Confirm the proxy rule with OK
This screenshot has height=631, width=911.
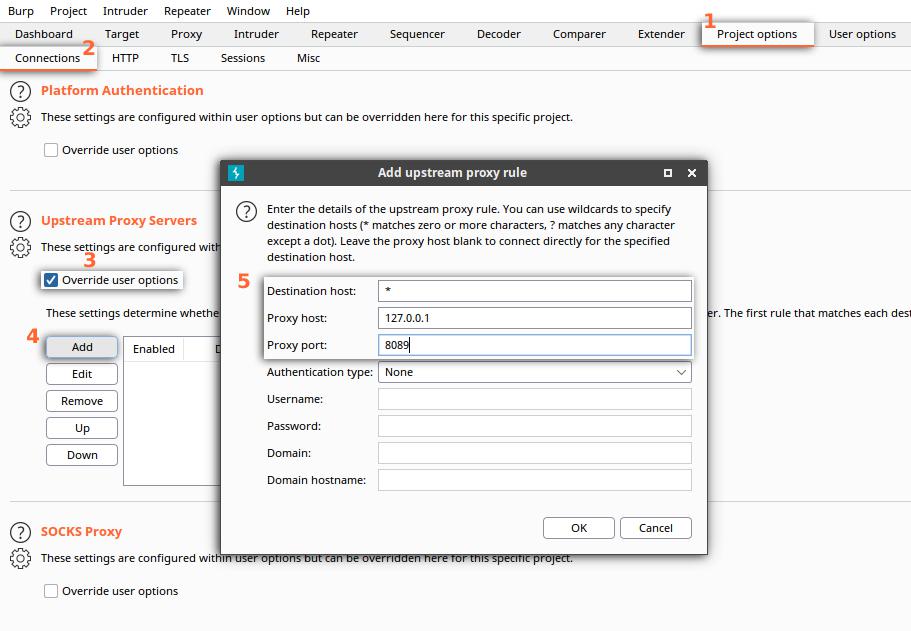pos(579,528)
